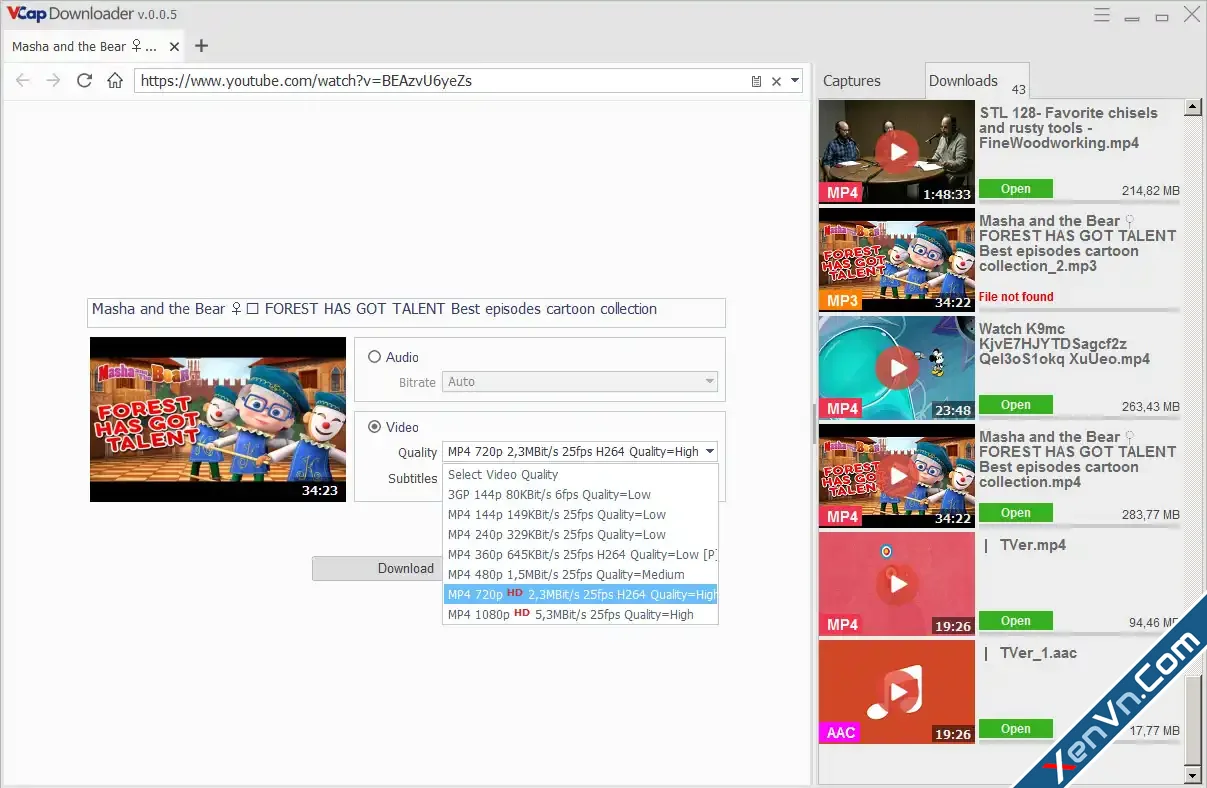Switch to the Downloads tab
The image size is (1207, 788).
[977, 81]
